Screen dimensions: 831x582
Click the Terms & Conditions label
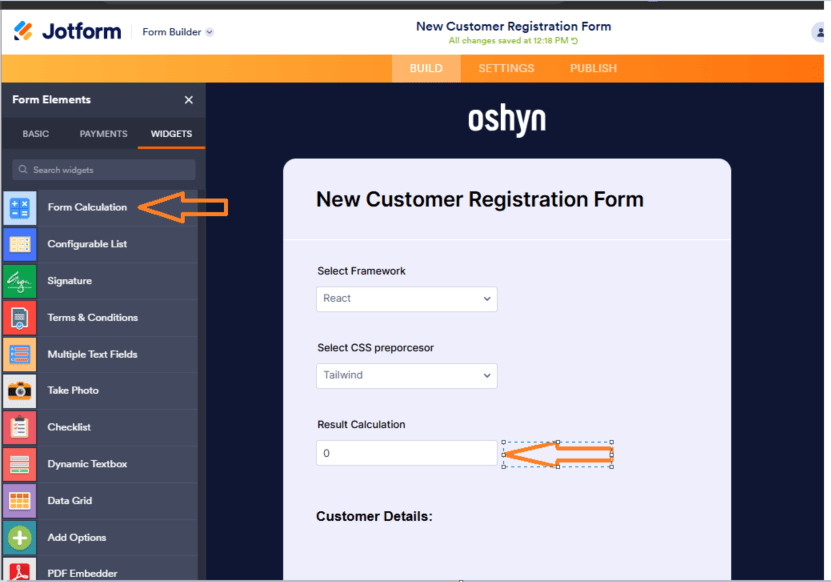[93, 318]
